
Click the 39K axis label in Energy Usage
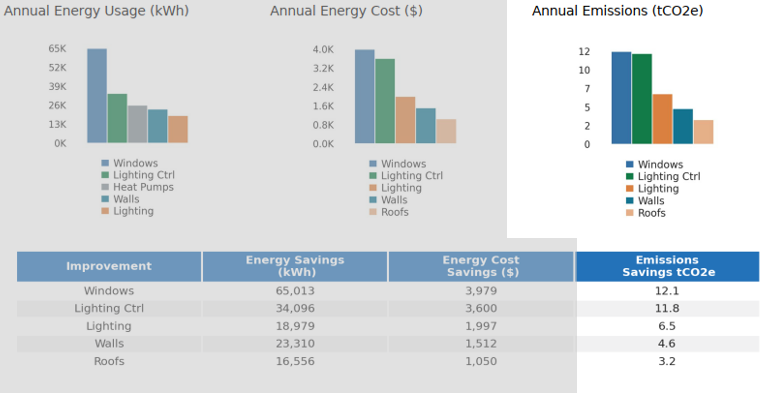pos(57,87)
